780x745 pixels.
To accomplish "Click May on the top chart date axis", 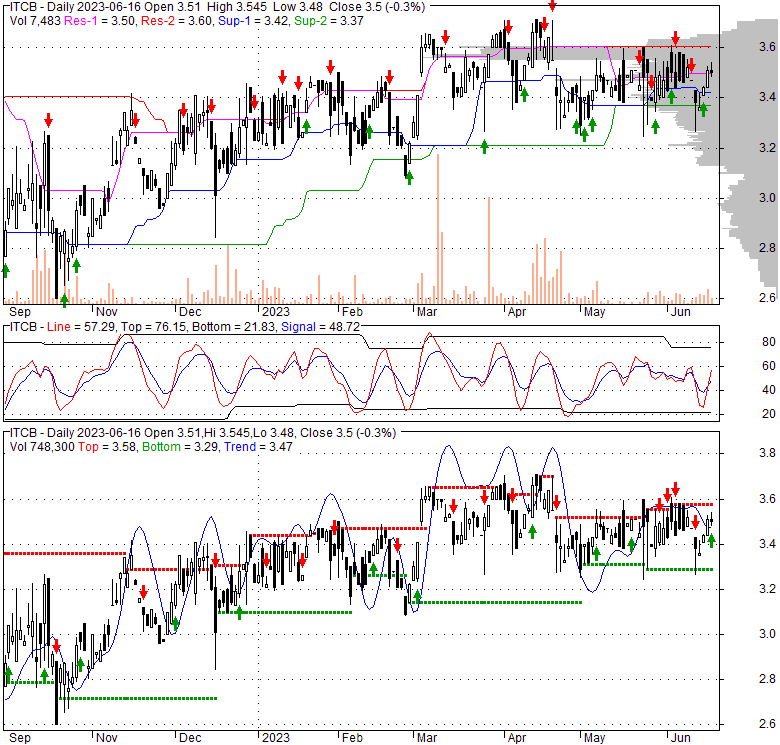I will pos(594,312).
